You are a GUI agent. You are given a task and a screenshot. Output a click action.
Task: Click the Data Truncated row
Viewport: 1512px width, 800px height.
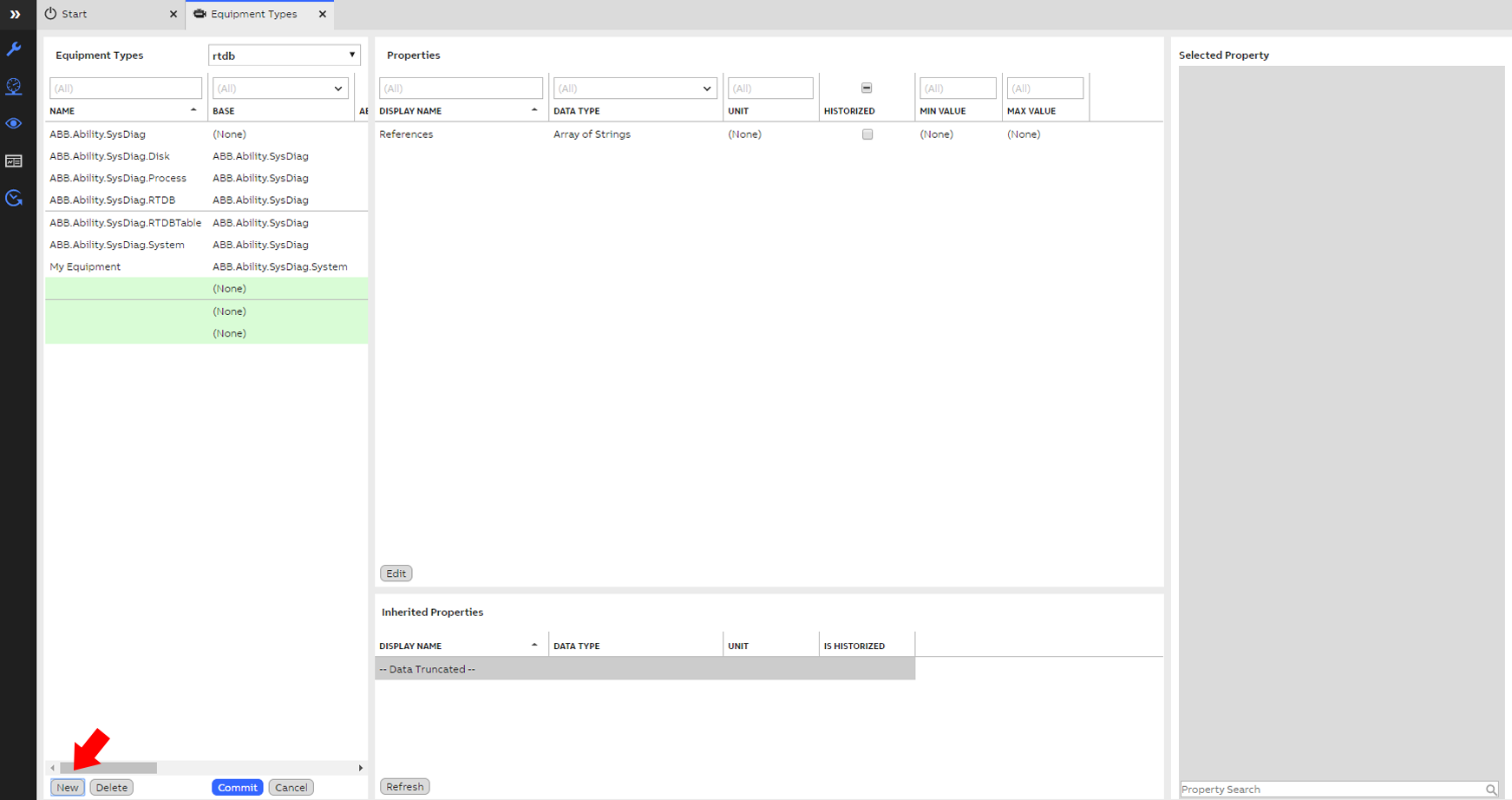(x=645, y=669)
